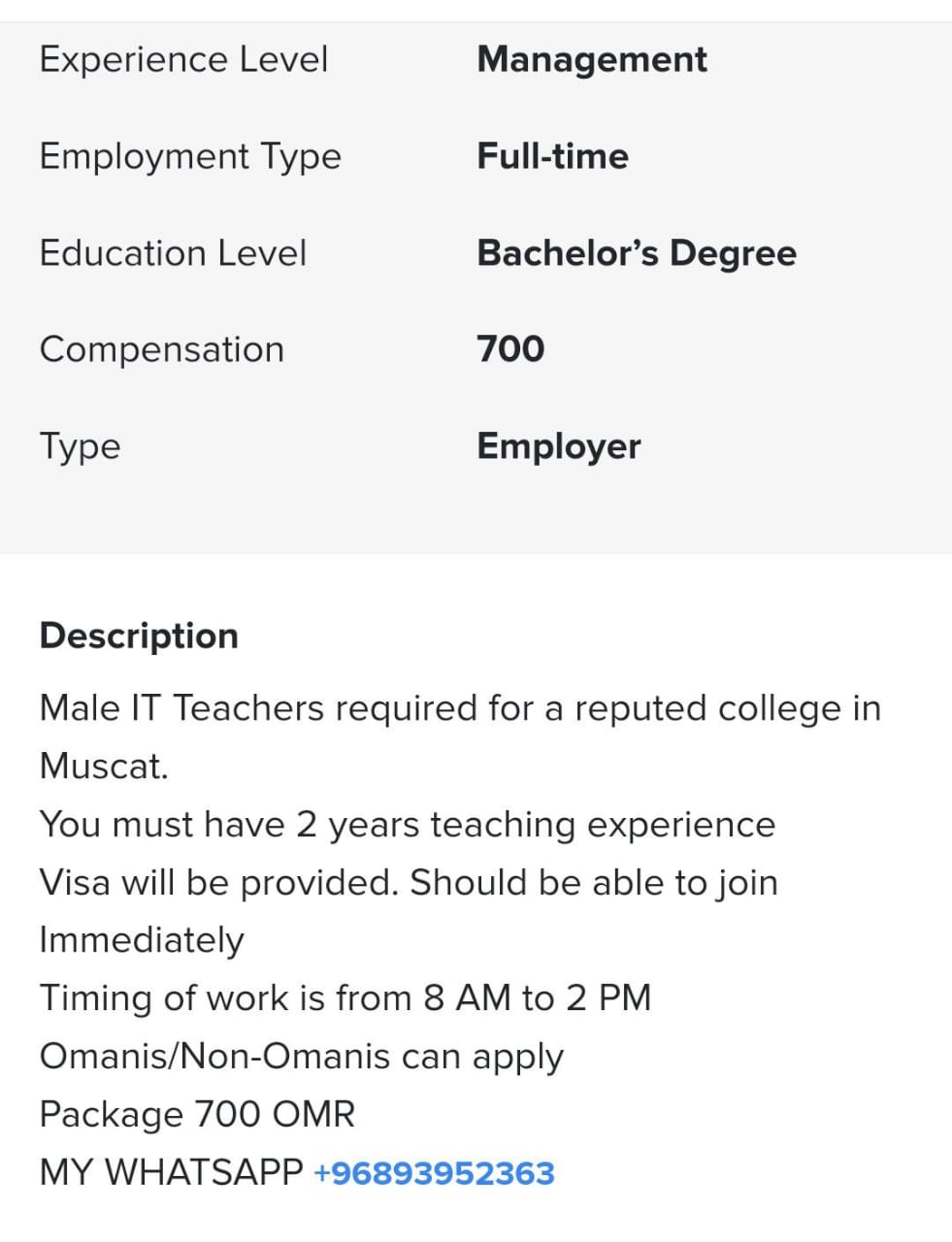
Task: Select the Employment Type label
Action: 190,157
